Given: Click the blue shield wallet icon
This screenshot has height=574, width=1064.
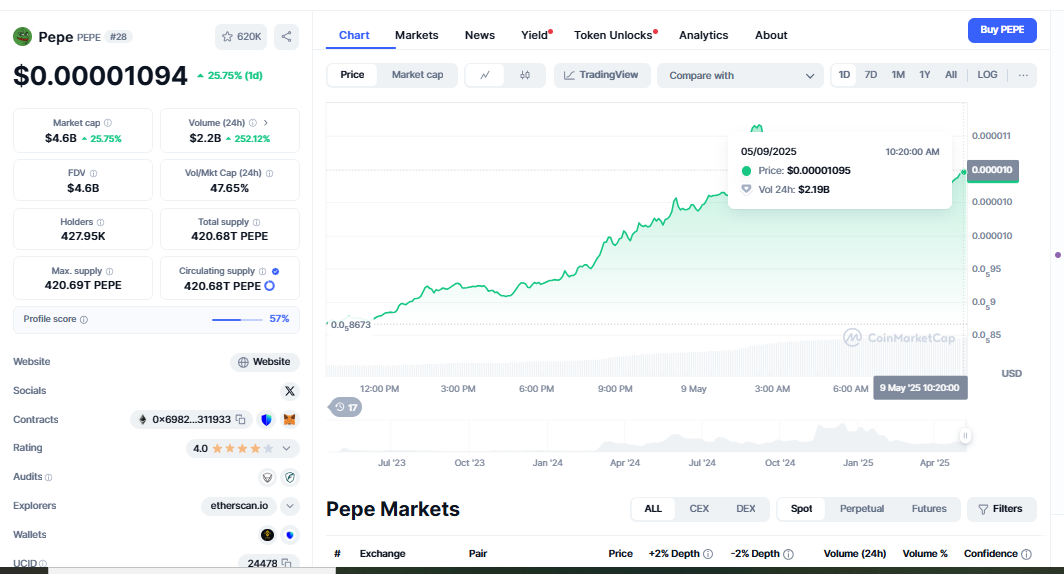Looking at the screenshot, I should tap(290, 535).
